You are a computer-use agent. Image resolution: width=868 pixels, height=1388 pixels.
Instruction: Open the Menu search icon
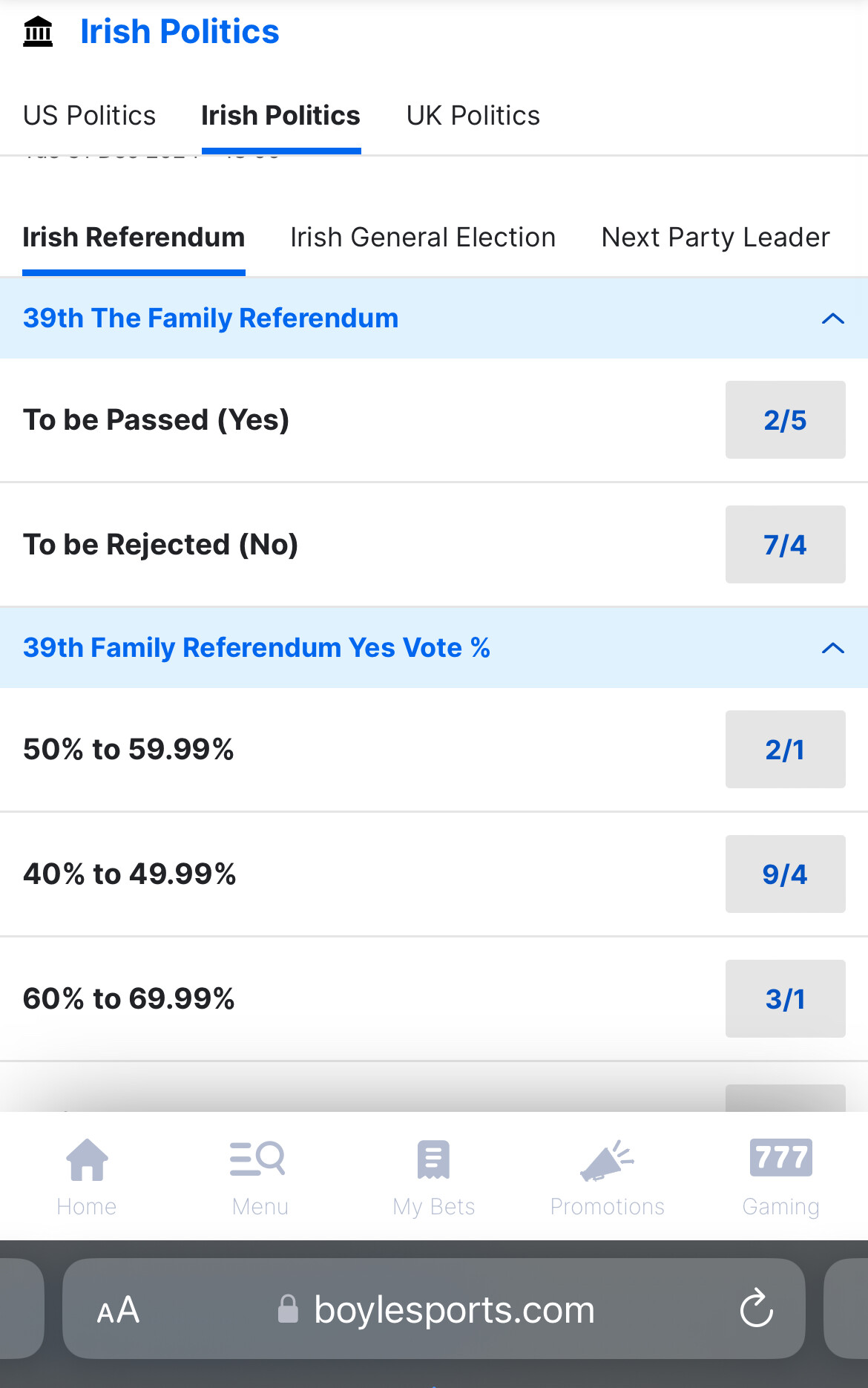[x=258, y=1159]
